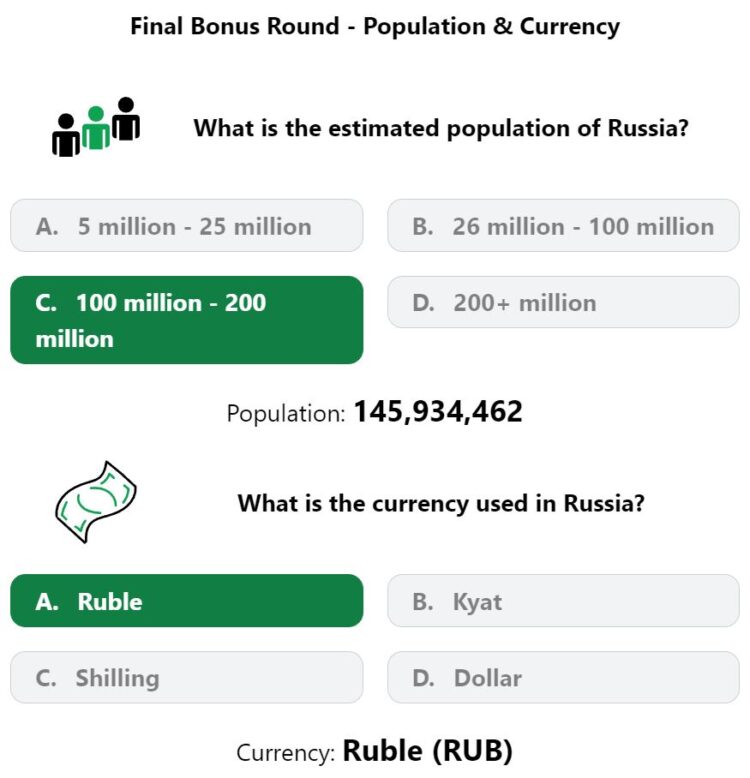The image size is (750, 778).
Task: Click the green banknote currency icon
Action: point(95,501)
